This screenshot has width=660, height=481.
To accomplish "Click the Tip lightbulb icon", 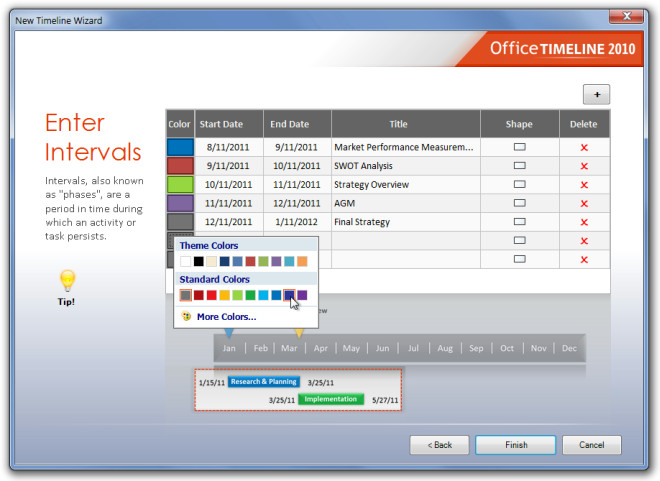I will pos(66,281).
